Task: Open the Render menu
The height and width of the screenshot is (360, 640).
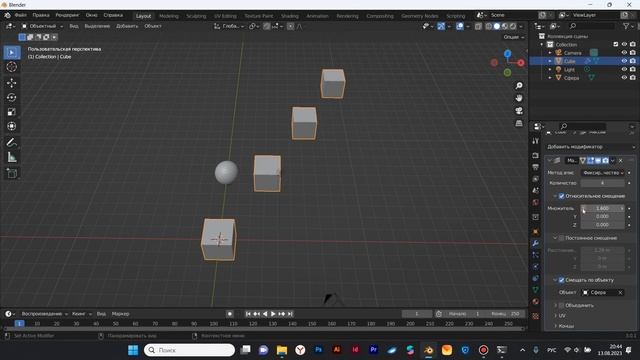Action: [x=67, y=15]
